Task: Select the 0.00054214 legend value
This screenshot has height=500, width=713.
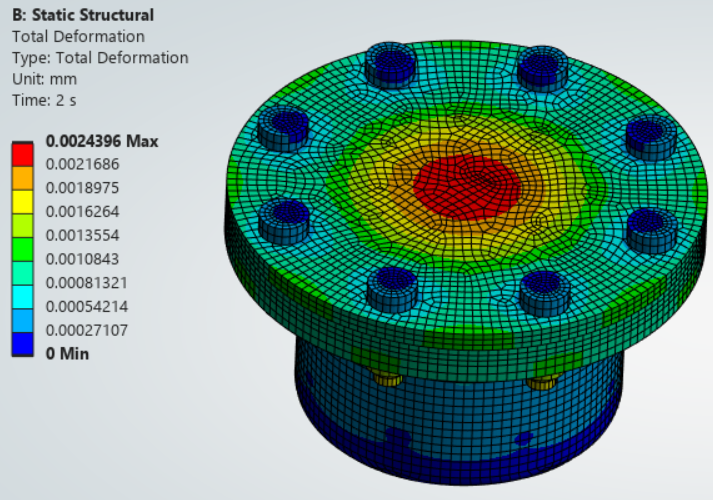Action: coord(86,306)
